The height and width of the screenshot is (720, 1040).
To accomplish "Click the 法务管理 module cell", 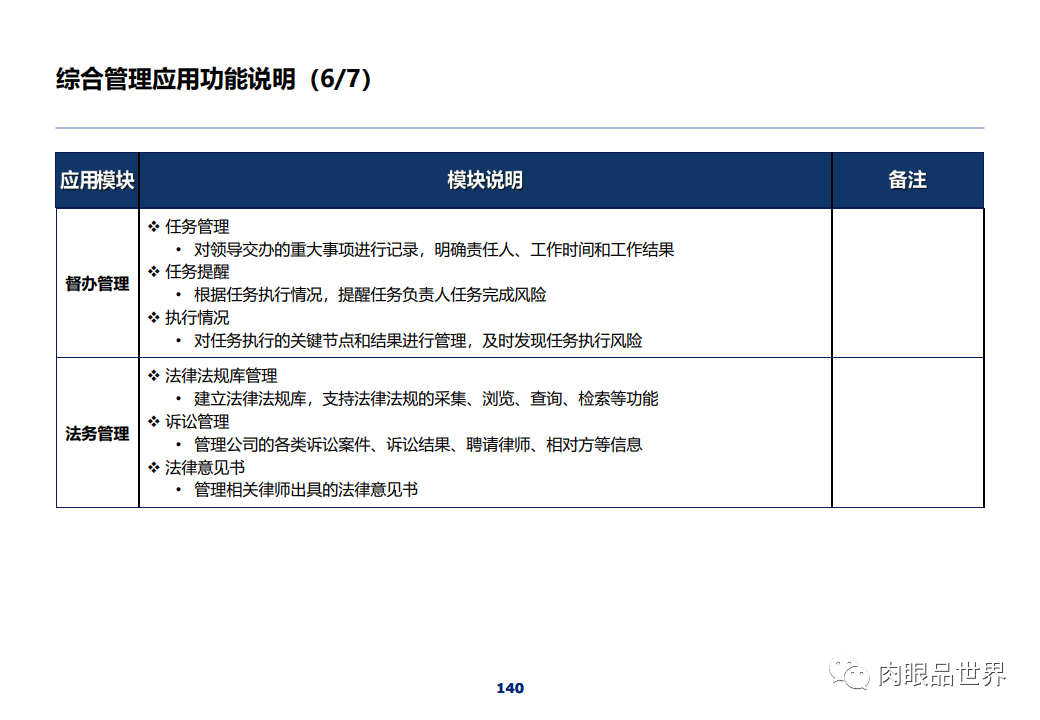I will click(98, 434).
